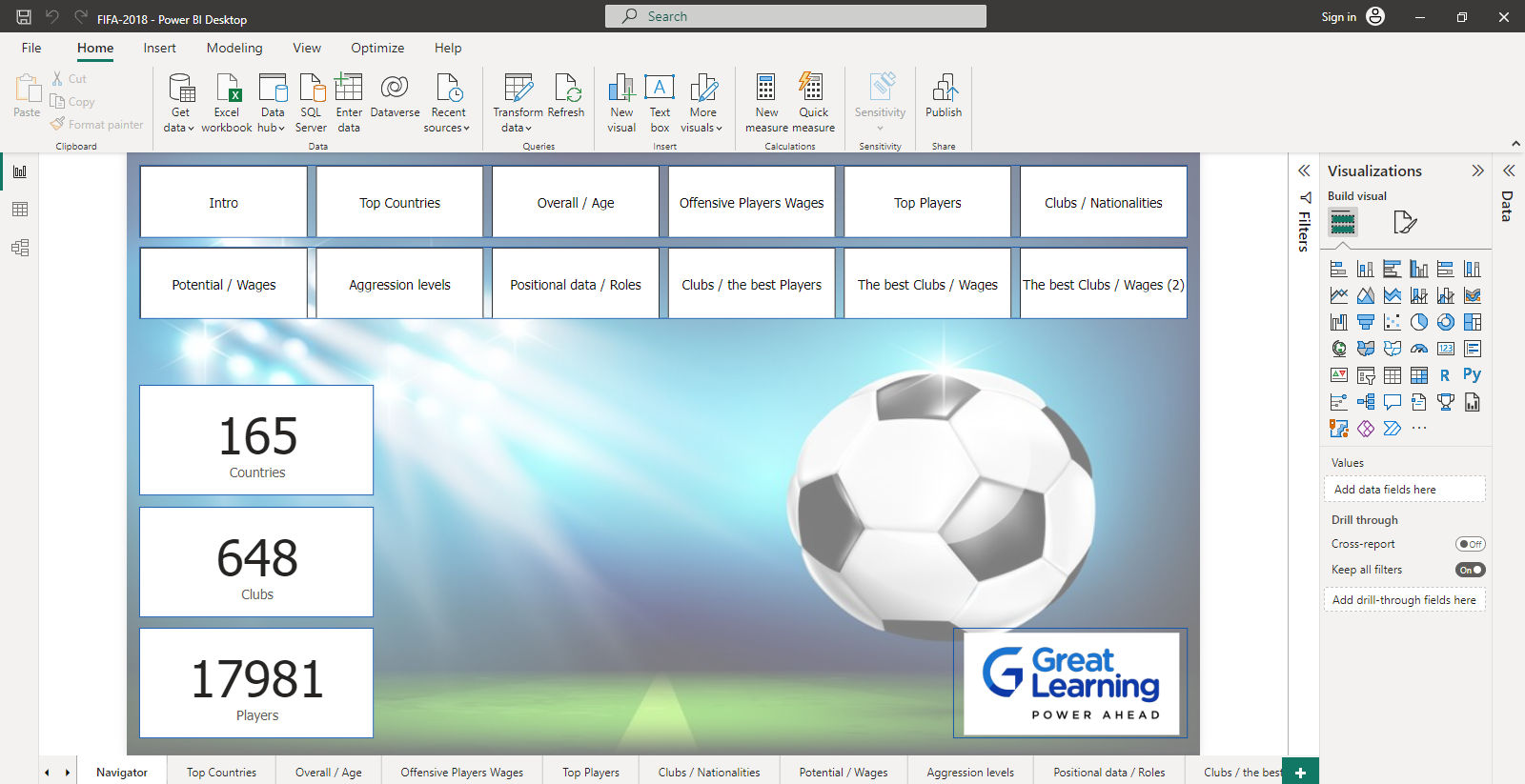
Task: Switch to Top Players page tab
Action: click(x=590, y=773)
